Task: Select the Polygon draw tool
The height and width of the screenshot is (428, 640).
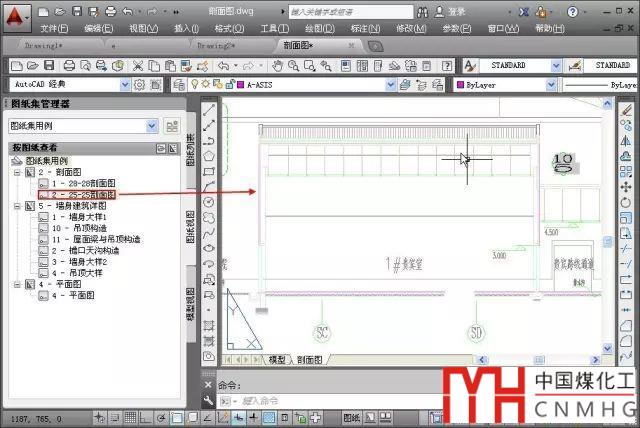Action: 209,156
